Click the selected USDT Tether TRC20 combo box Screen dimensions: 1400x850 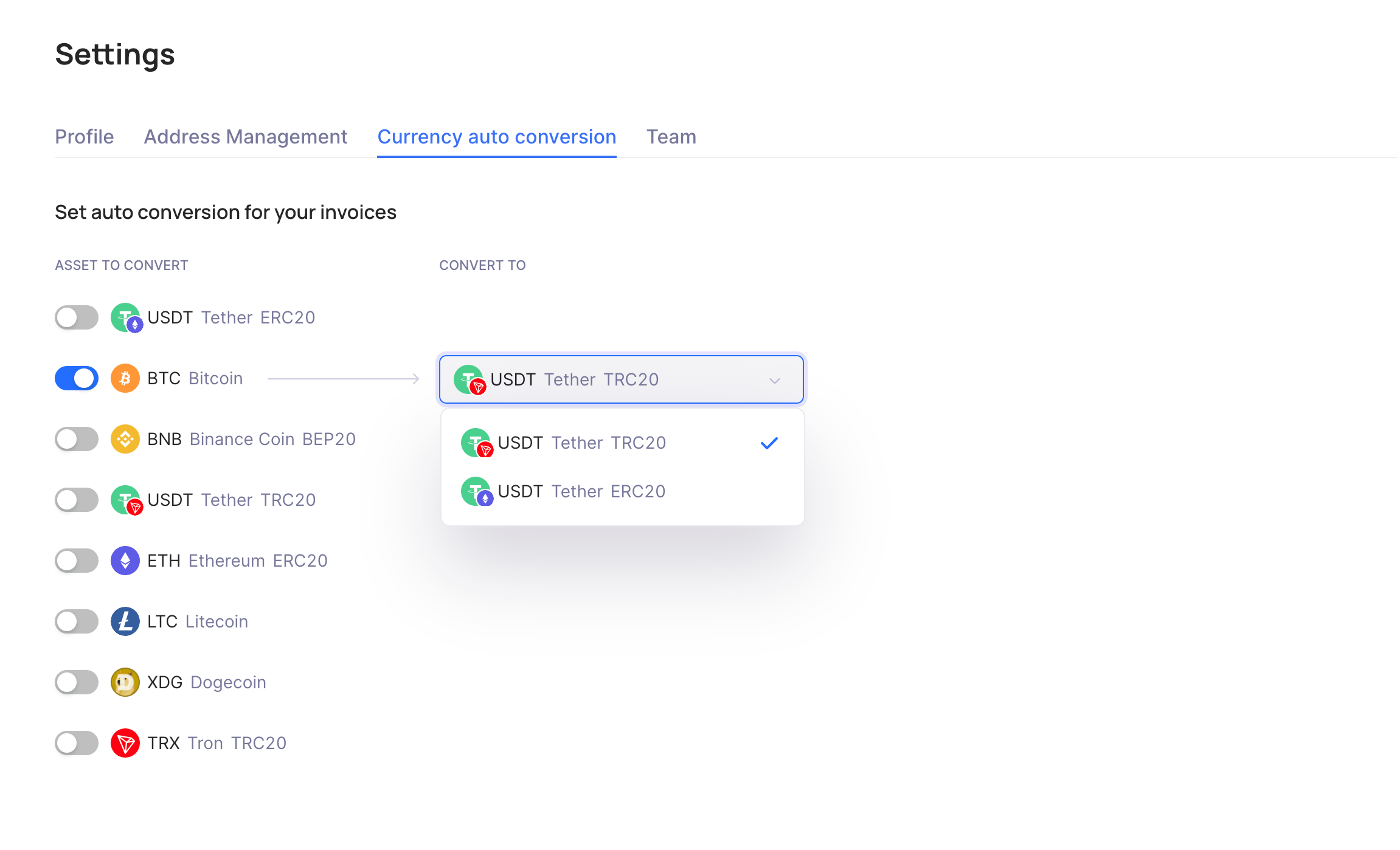point(608,379)
